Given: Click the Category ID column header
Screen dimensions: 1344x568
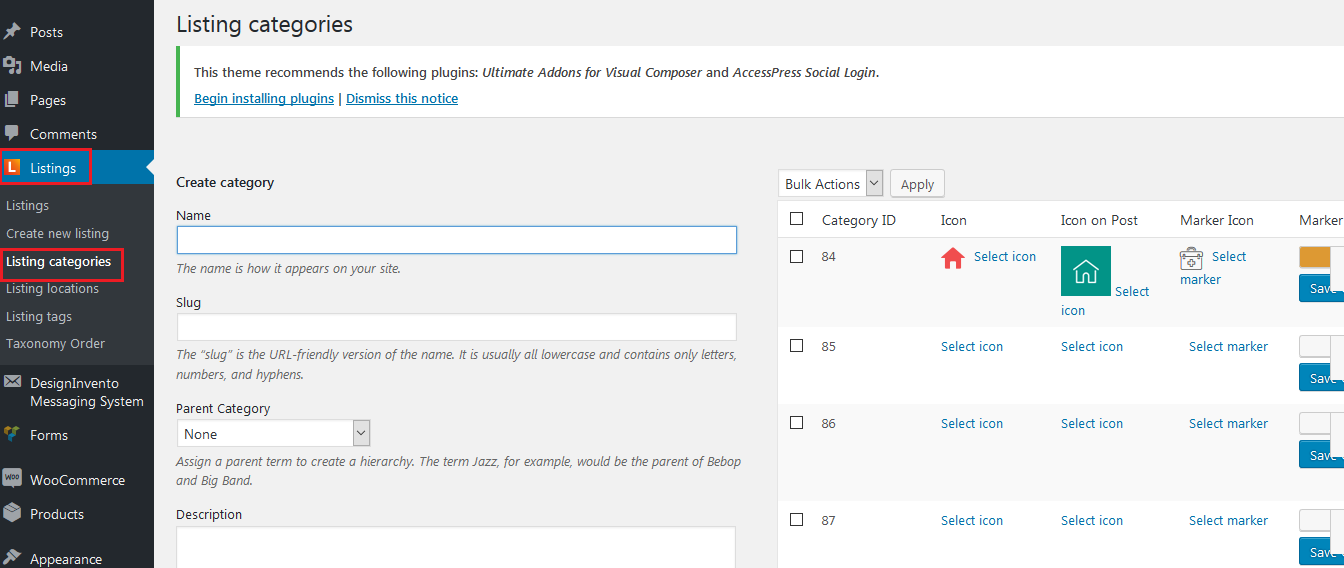Looking at the screenshot, I should click(x=858, y=220).
